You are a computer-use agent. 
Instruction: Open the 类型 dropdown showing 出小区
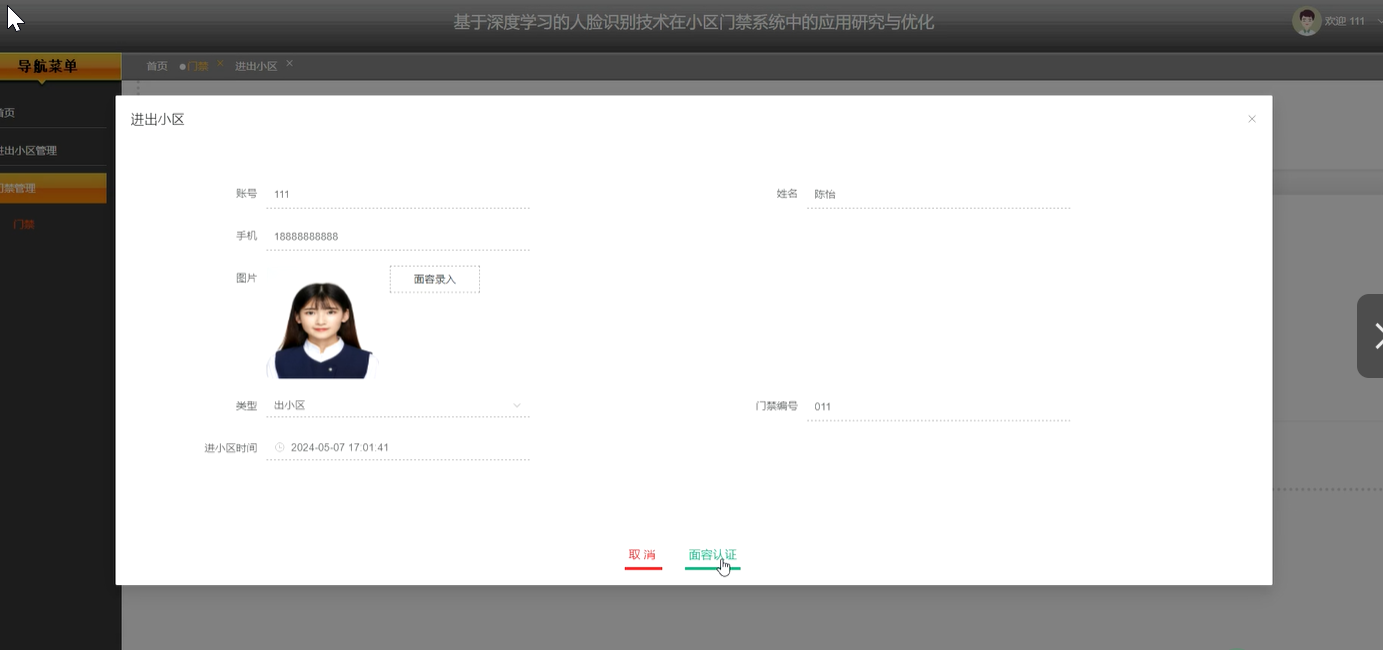[398, 406]
